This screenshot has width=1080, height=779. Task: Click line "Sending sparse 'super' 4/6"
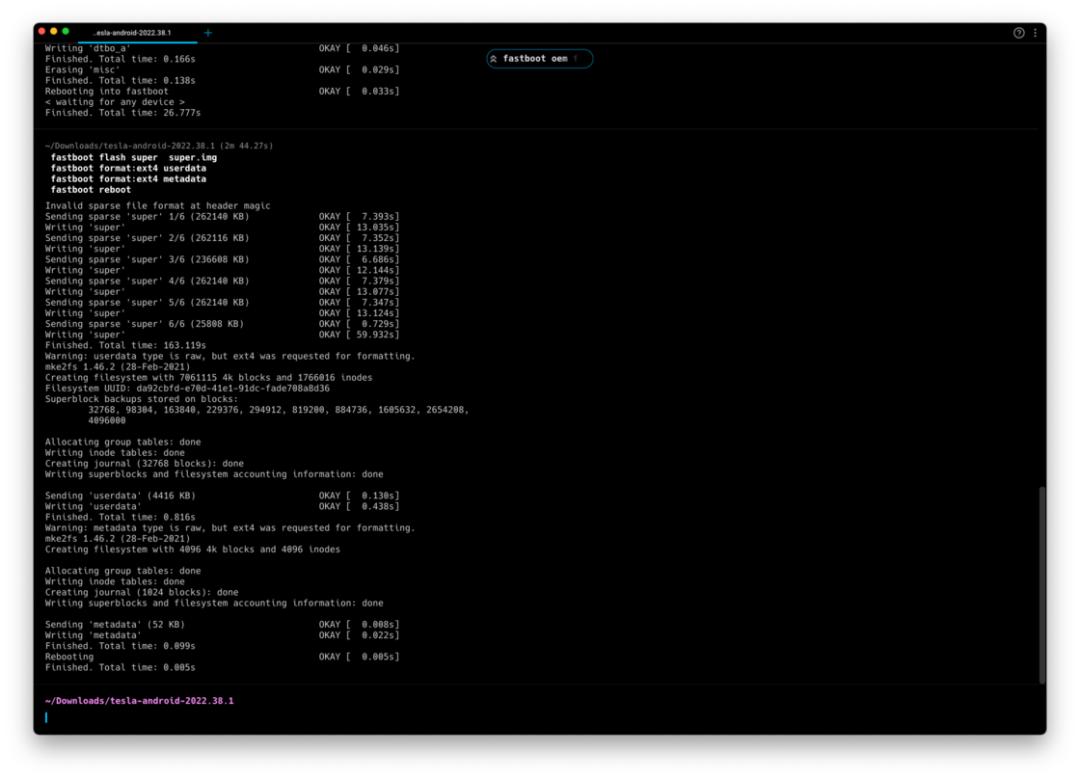tap(147, 280)
